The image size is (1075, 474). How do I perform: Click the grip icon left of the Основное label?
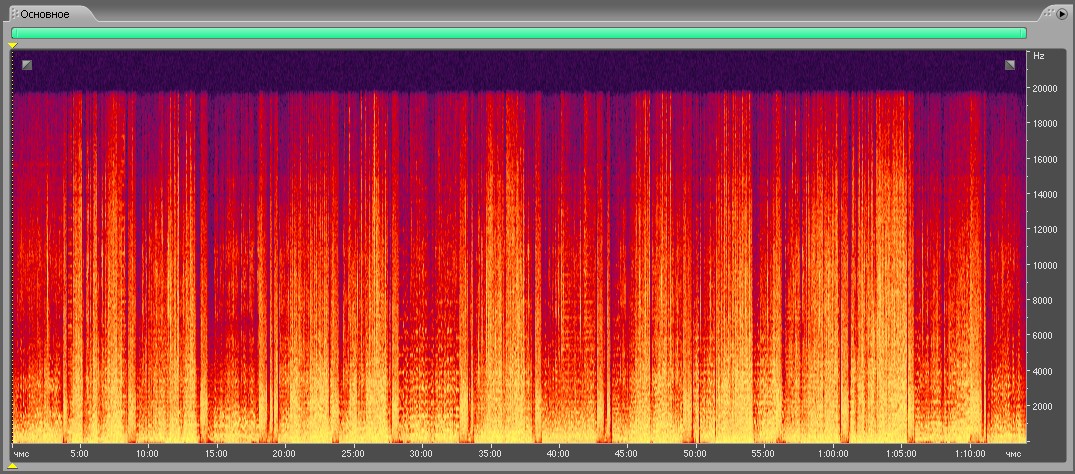14,14
